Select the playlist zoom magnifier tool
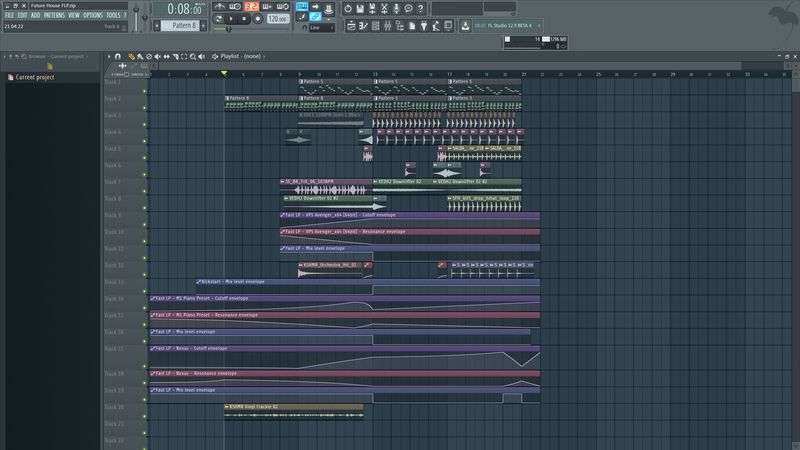This screenshot has width=800, height=450. (x=193, y=57)
